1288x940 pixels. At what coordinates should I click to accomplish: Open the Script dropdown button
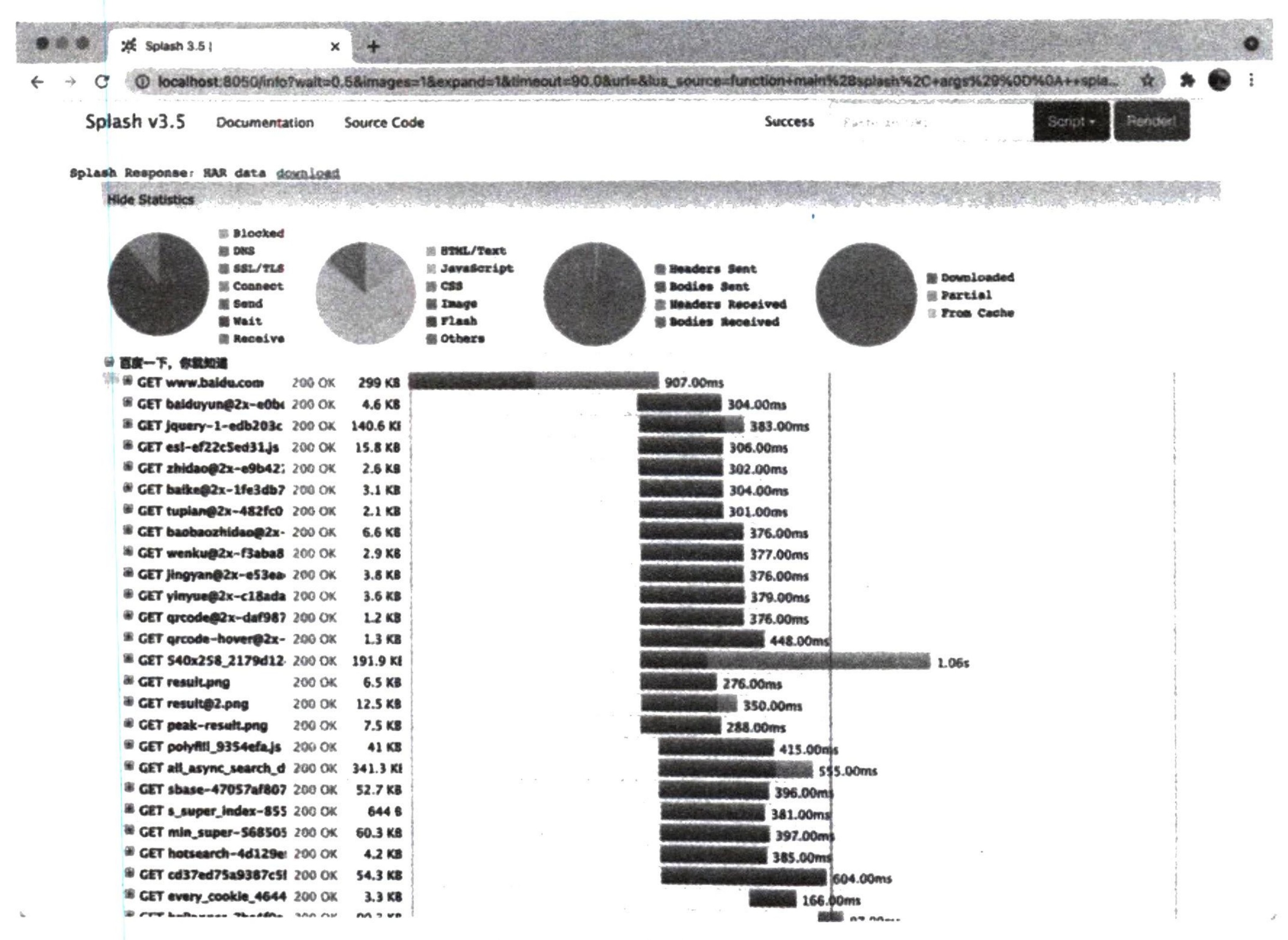pos(1071,121)
